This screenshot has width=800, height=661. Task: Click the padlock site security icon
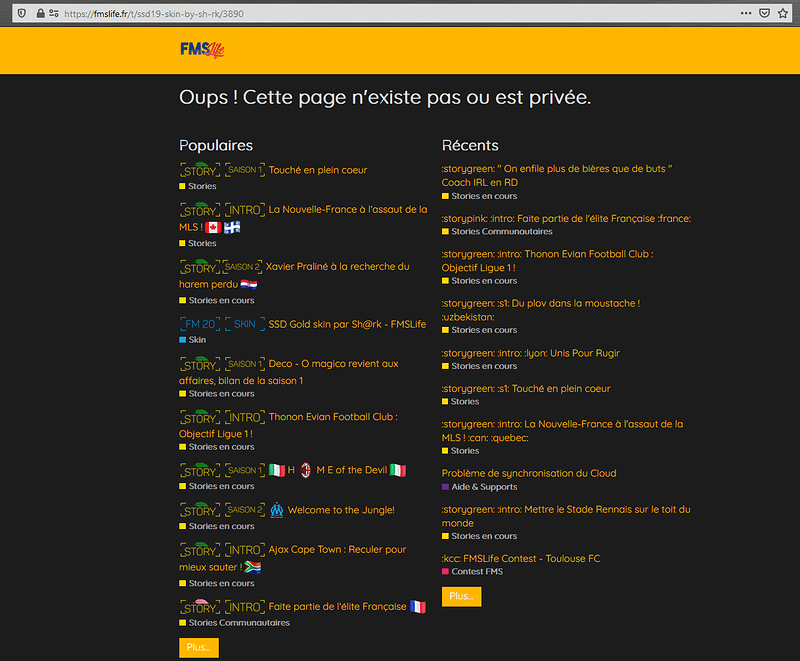(40, 13)
